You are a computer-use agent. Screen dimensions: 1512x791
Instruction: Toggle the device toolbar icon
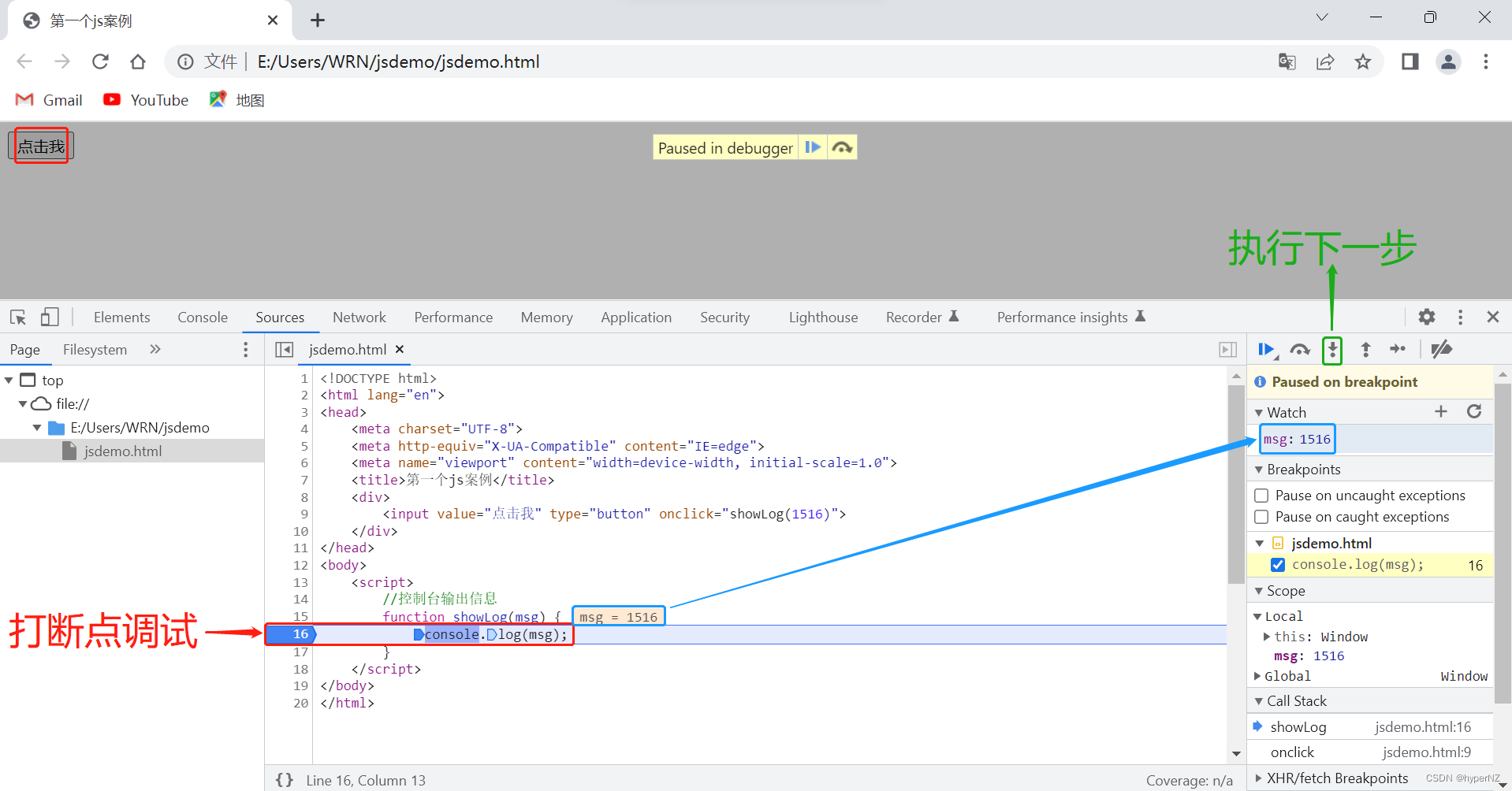(50, 317)
